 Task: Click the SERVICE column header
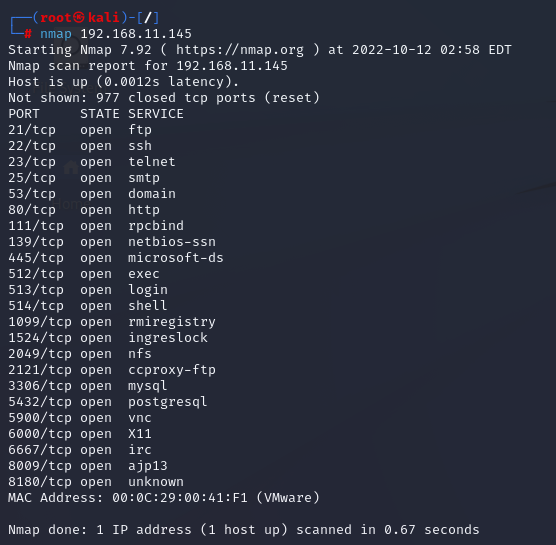156,114
